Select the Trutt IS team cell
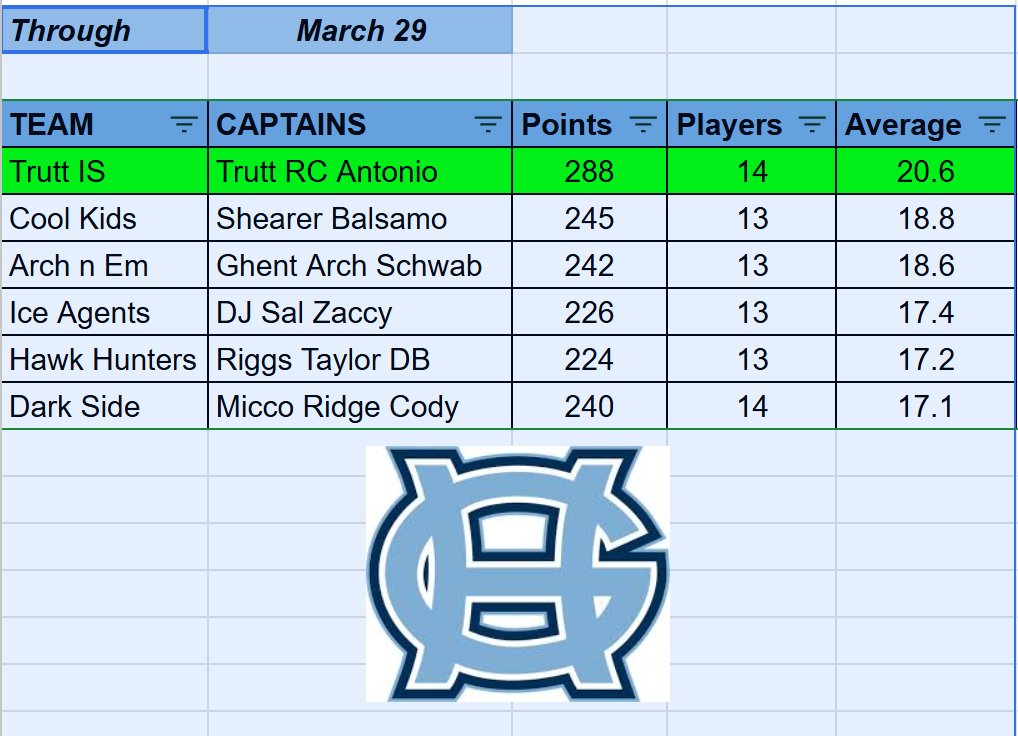The image size is (1018, 736). (x=105, y=171)
